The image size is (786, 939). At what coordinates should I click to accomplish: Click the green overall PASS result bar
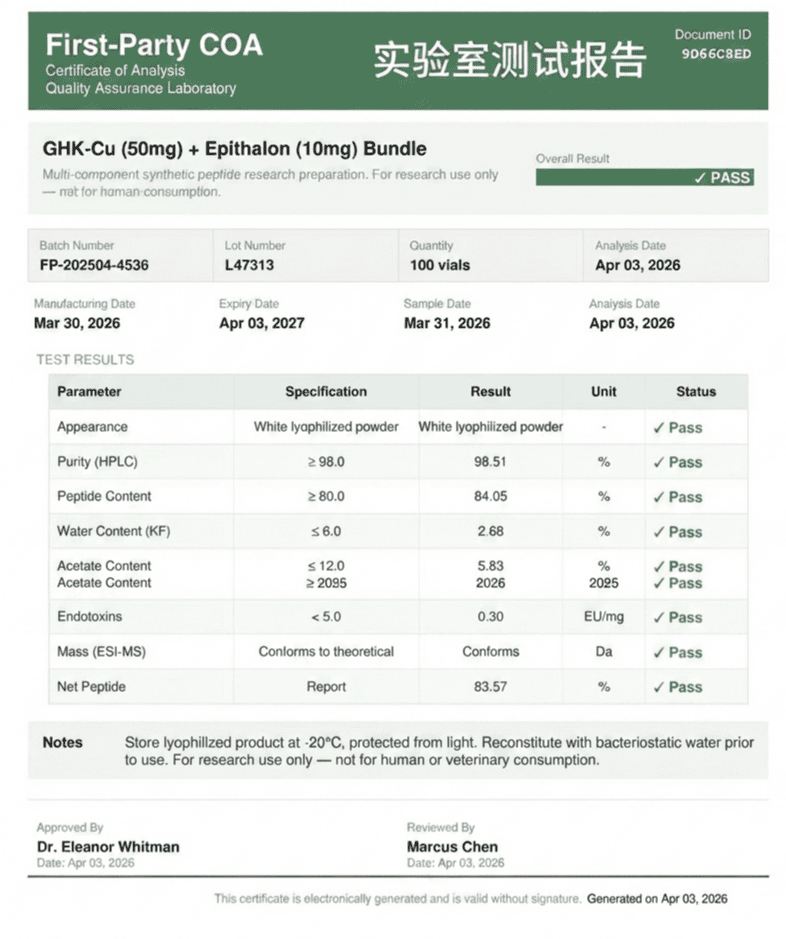(x=645, y=177)
